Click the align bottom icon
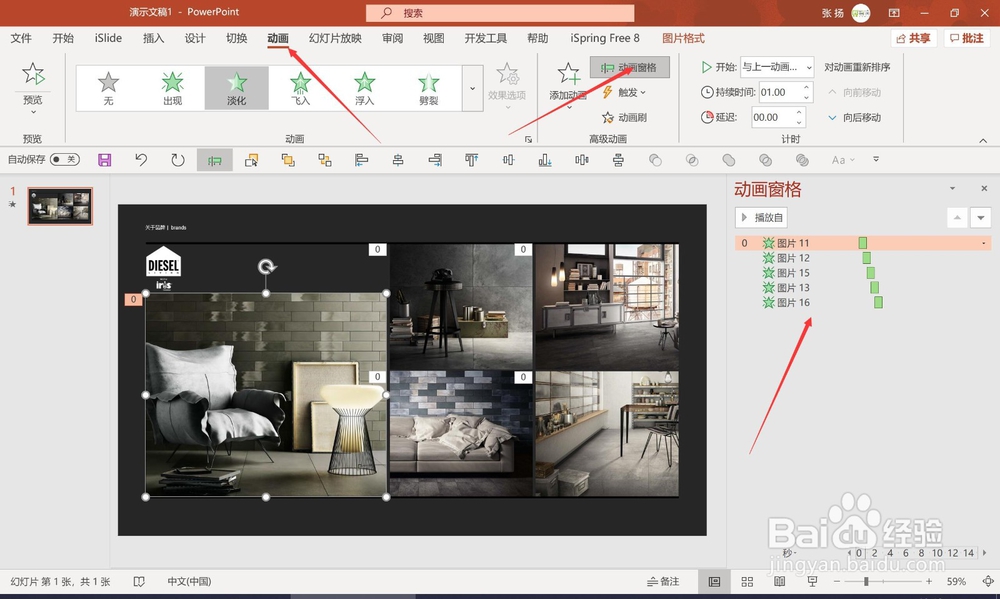 [x=545, y=160]
